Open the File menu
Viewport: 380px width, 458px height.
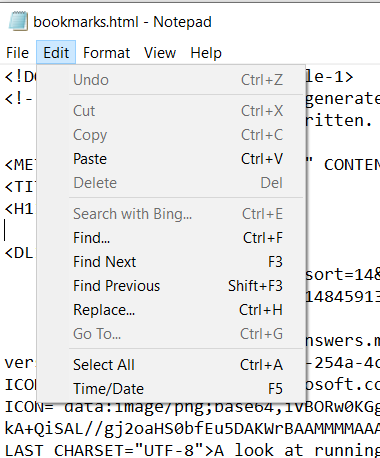coord(18,53)
